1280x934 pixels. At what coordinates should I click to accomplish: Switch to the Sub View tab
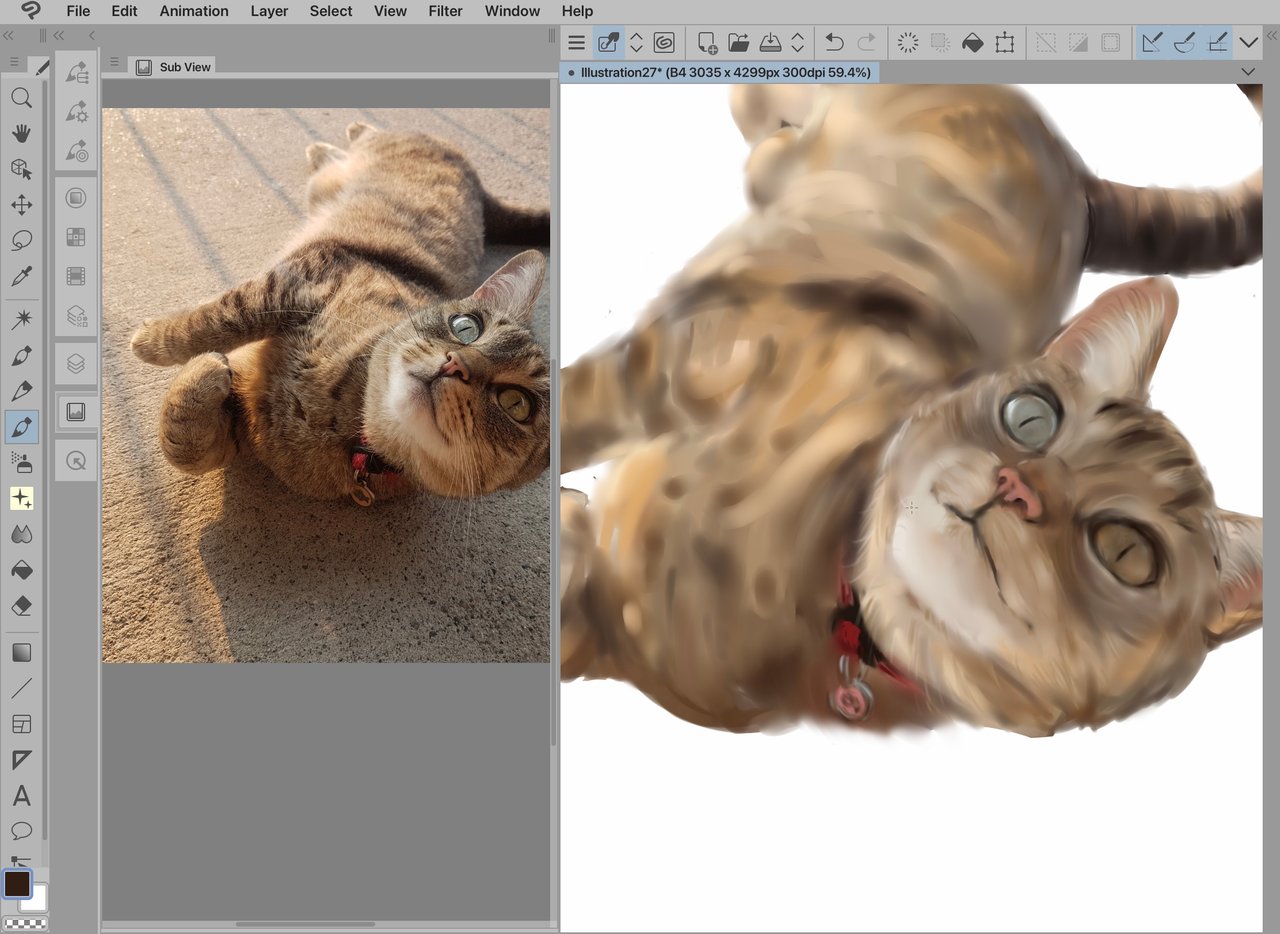click(173, 66)
